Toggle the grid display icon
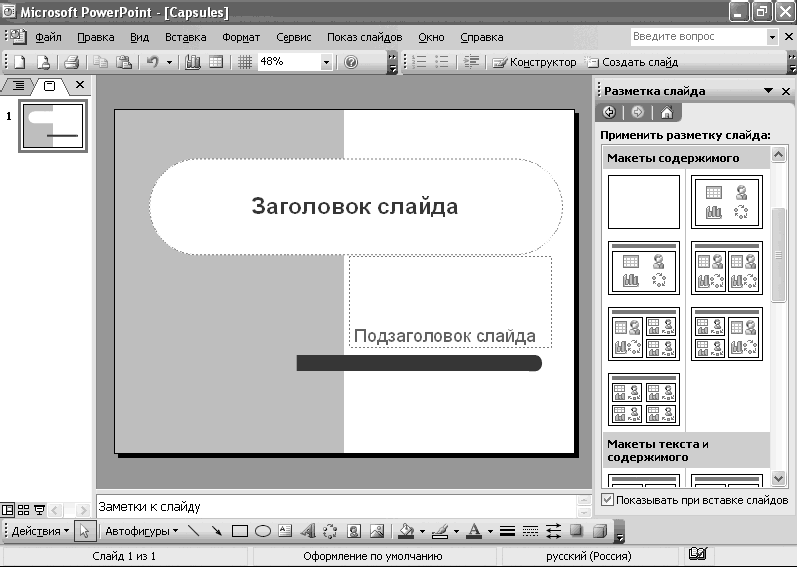The width and height of the screenshot is (797, 567). [245, 62]
